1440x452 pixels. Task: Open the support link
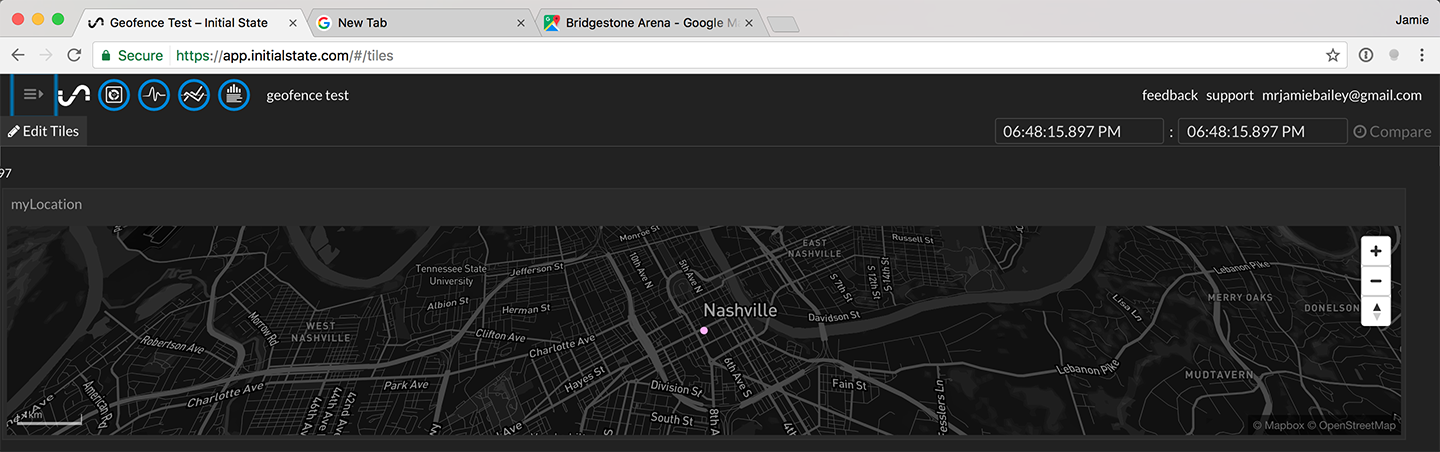pyautogui.click(x=1230, y=95)
